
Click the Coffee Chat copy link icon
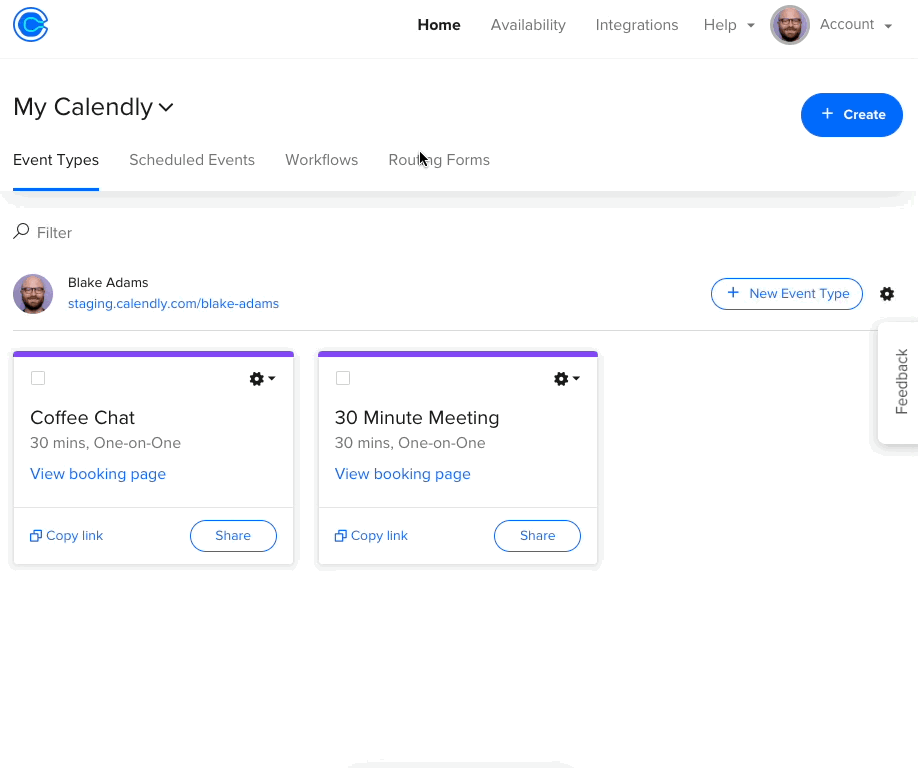click(x=36, y=536)
